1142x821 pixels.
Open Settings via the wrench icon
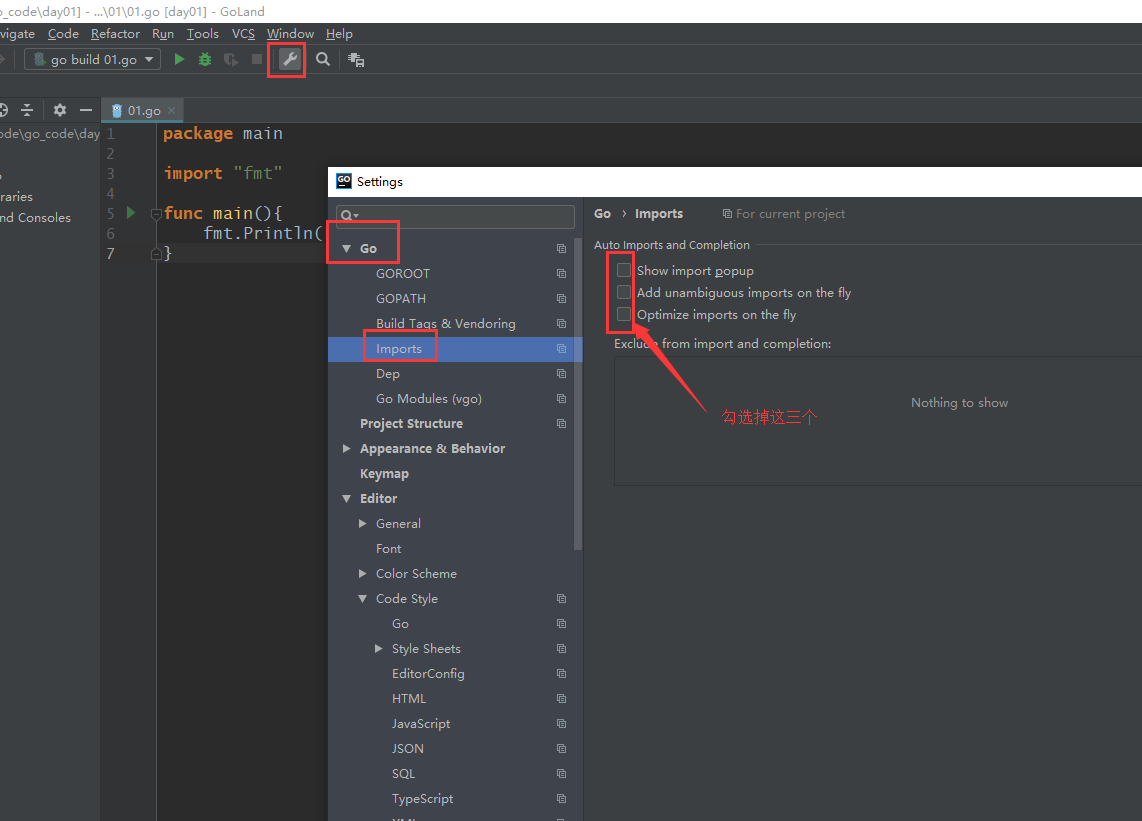pos(289,60)
